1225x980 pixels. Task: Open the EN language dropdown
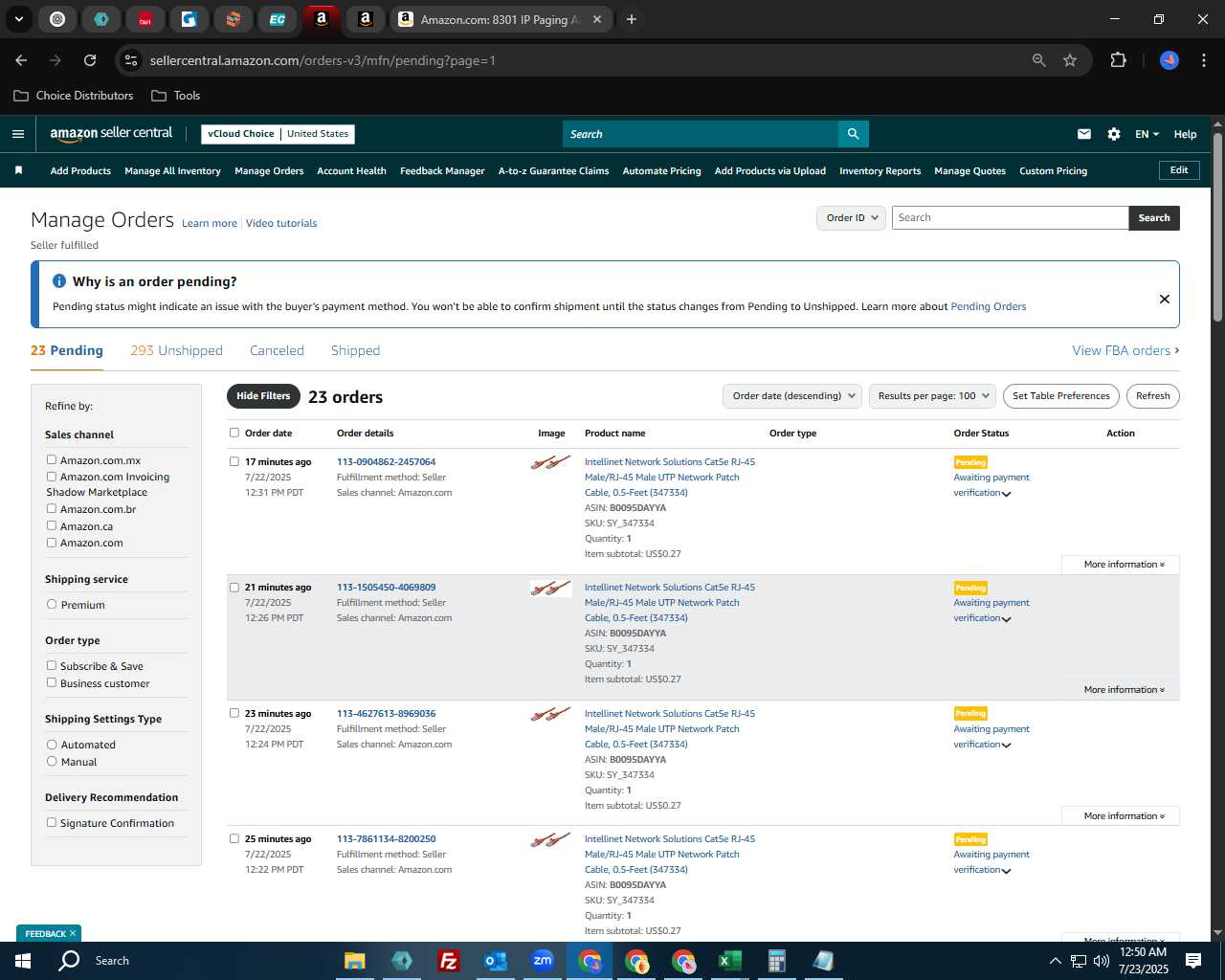click(x=1147, y=134)
